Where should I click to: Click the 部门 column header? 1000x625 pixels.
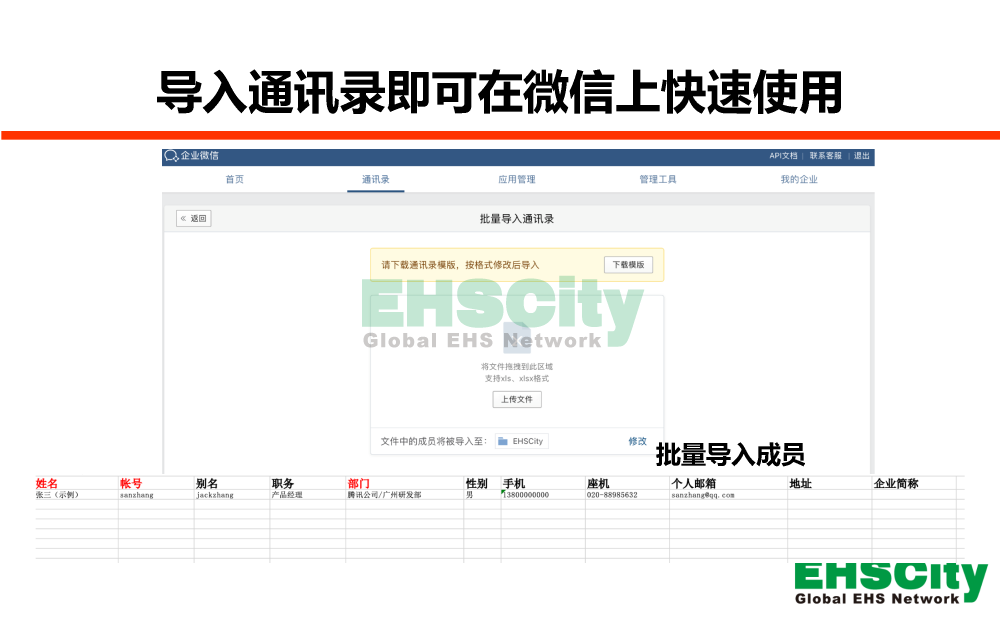(x=358, y=483)
